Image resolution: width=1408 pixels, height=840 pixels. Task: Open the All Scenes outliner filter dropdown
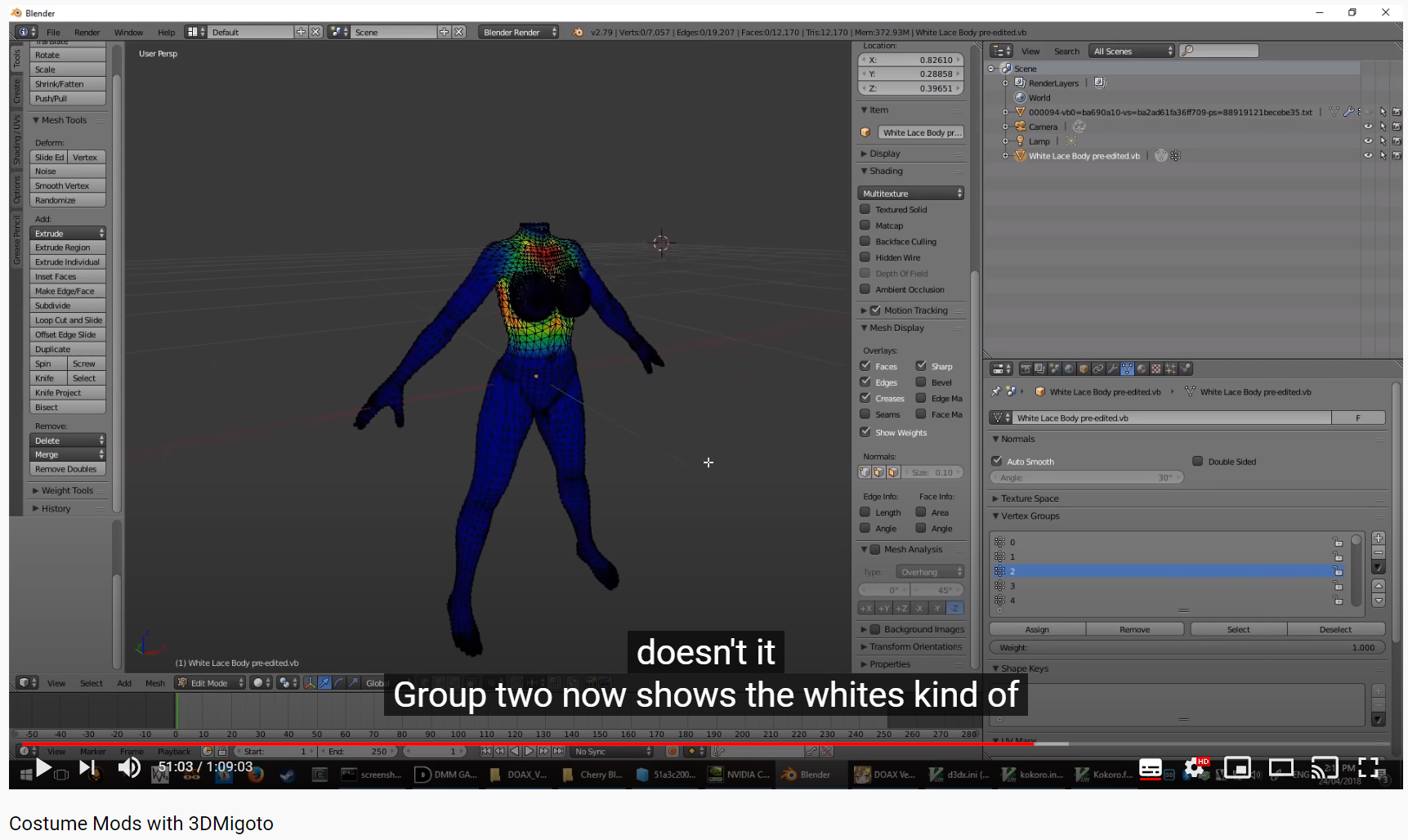click(x=1132, y=51)
